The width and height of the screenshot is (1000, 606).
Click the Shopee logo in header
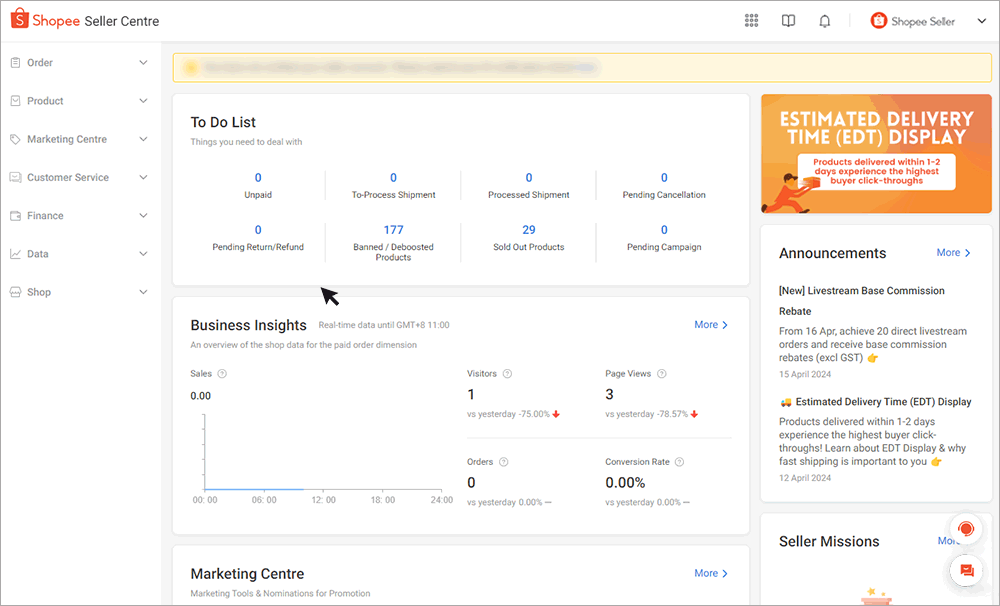19,21
